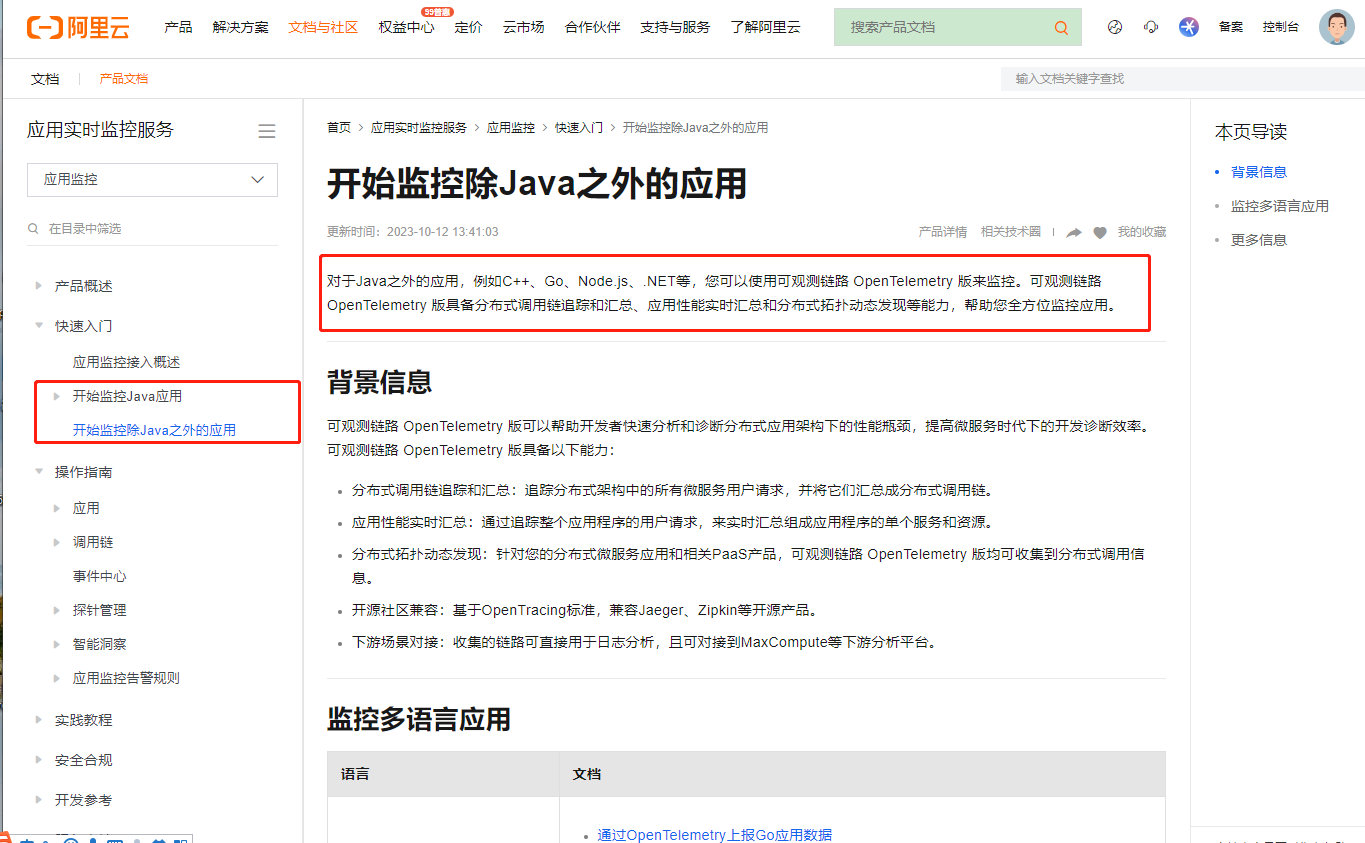Expand the 探针管理 tree node
Image resolution: width=1365 pixels, height=843 pixels.
click(57, 611)
